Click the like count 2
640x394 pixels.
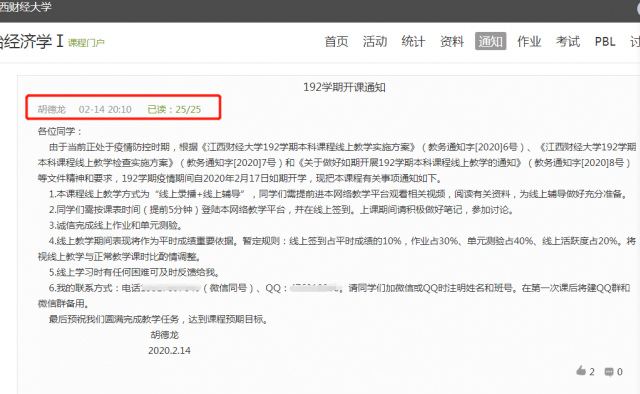pyautogui.click(x=592, y=372)
